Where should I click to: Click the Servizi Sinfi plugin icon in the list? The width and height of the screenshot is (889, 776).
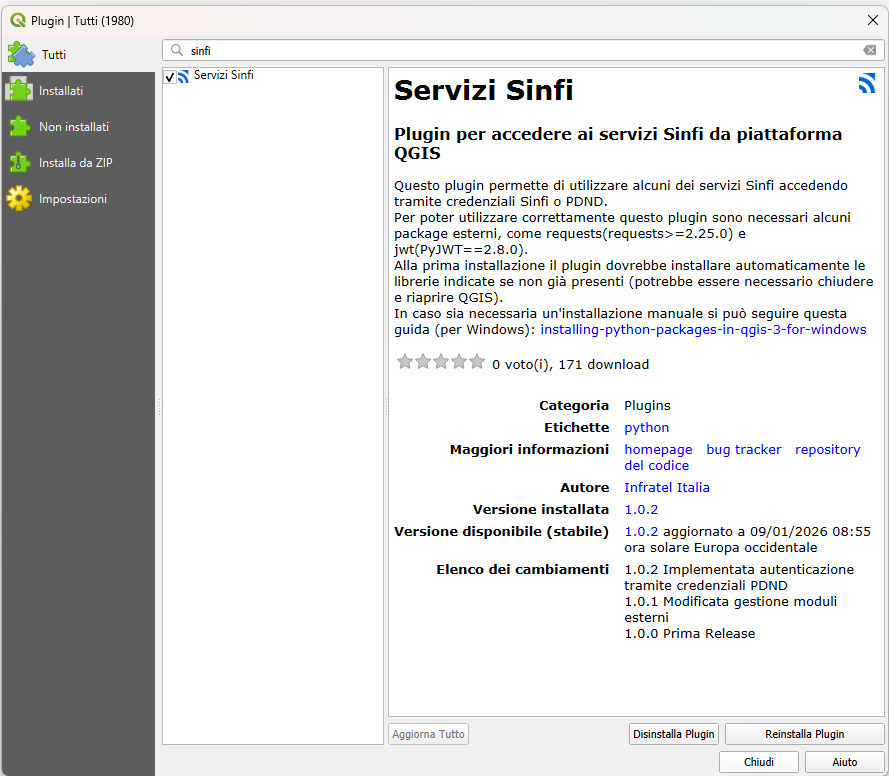coord(181,74)
